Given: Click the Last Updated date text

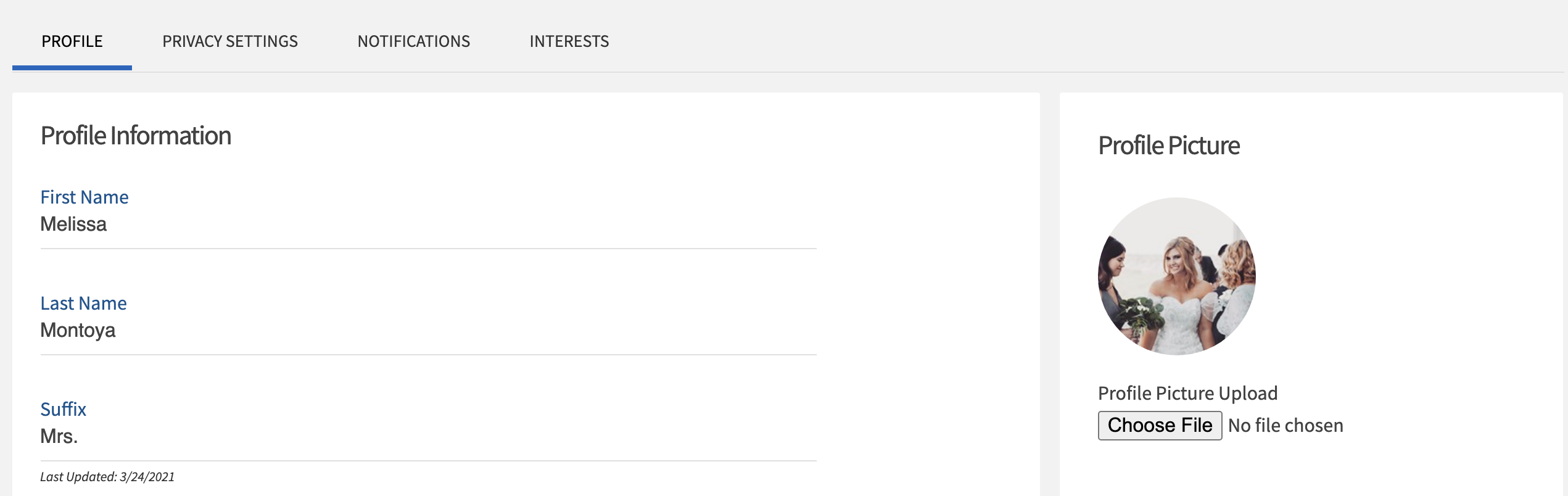Looking at the screenshot, I should [107, 477].
